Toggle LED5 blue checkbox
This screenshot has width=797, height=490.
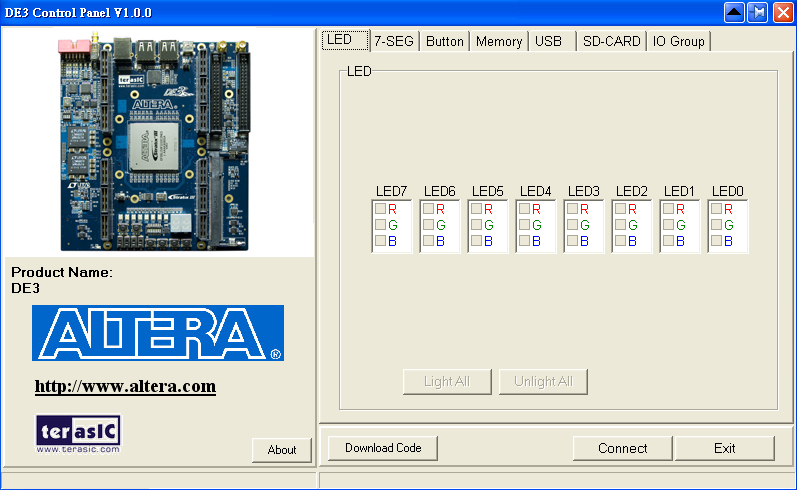point(476,240)
